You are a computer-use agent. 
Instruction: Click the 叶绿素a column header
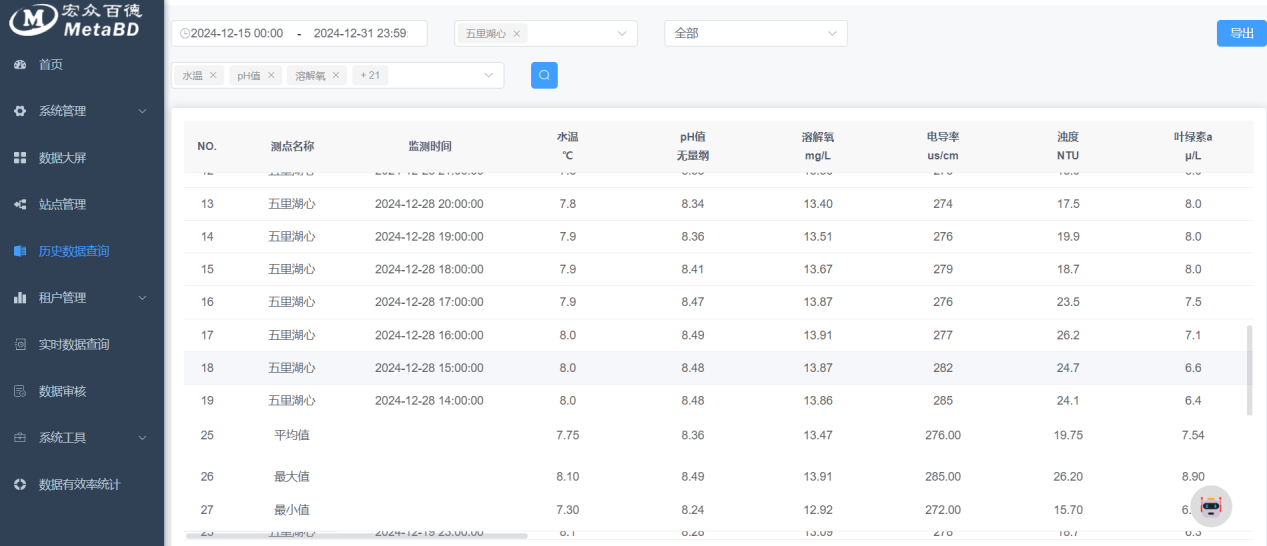pos(1193,146)
